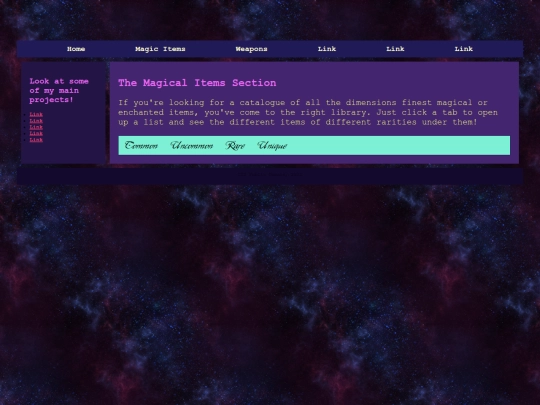
Task: Click the fourth sidebar project Link
Action: [36, 133]
